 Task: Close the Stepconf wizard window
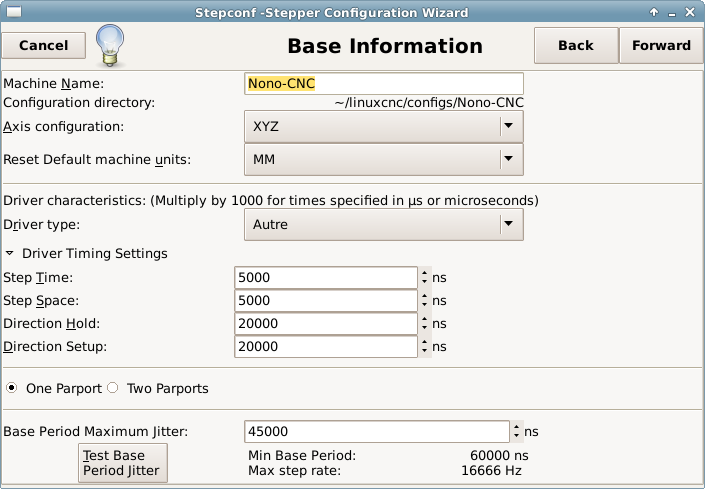click(690, 12)
